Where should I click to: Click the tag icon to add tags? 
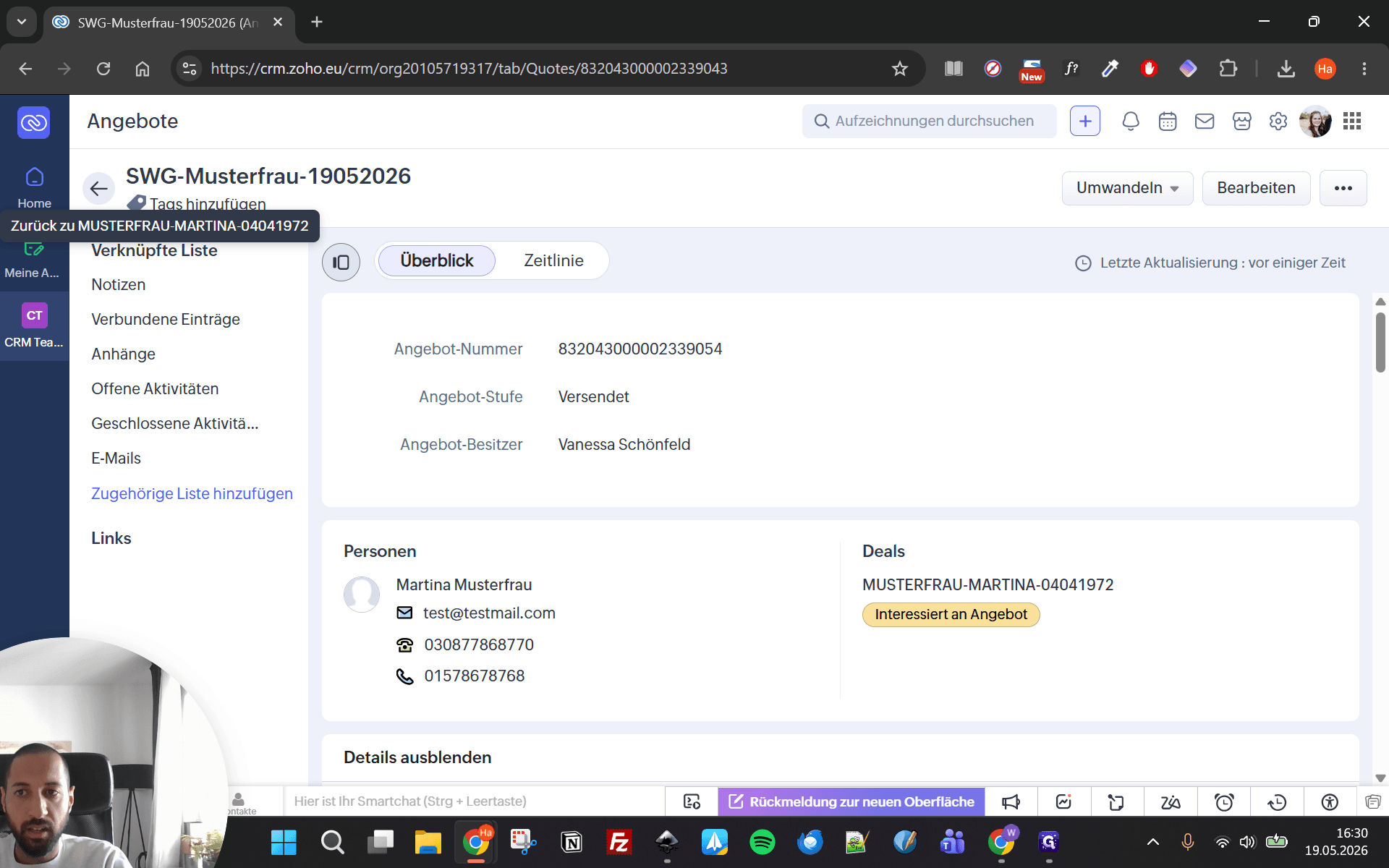(136, 204)
